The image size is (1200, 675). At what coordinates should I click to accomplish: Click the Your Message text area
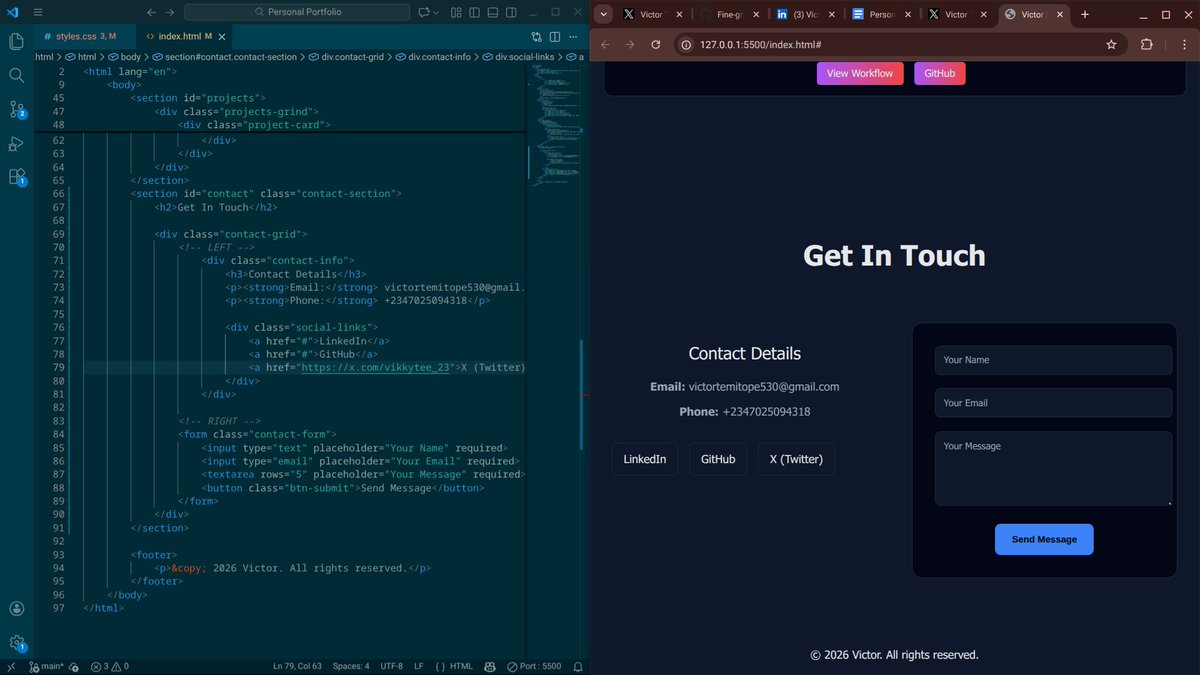pyautogui.click(x=1053, y=468)
